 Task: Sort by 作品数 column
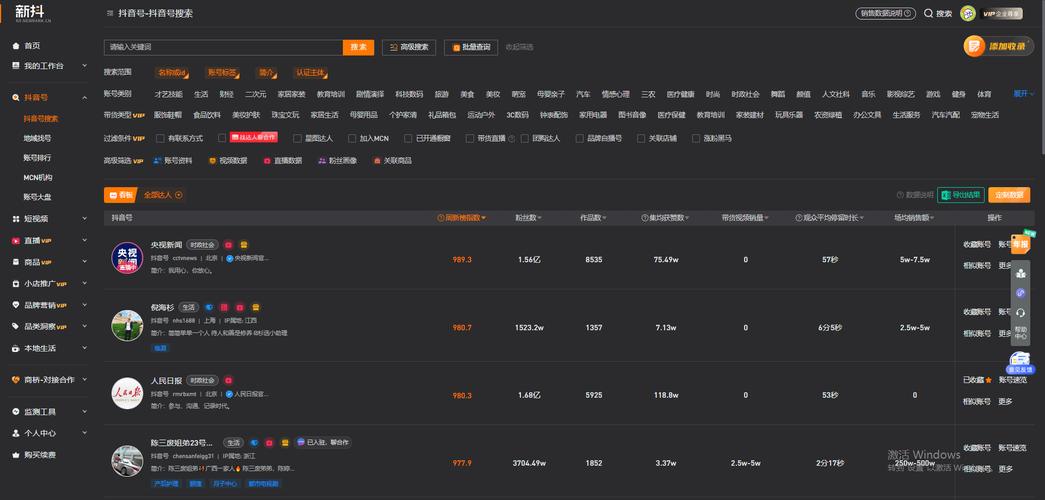coord(593,218)
